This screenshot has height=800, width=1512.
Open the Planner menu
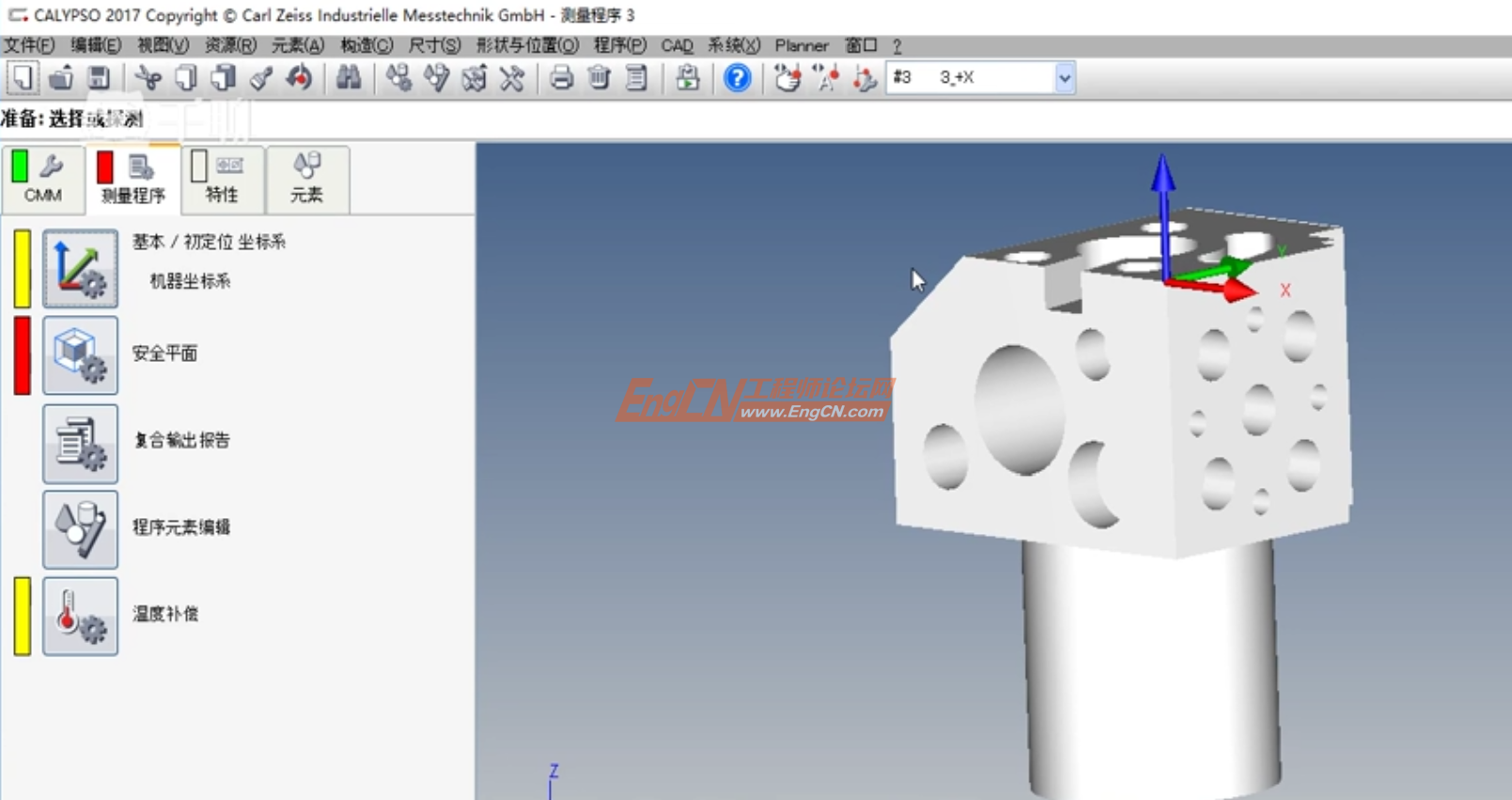pos(801,45)
